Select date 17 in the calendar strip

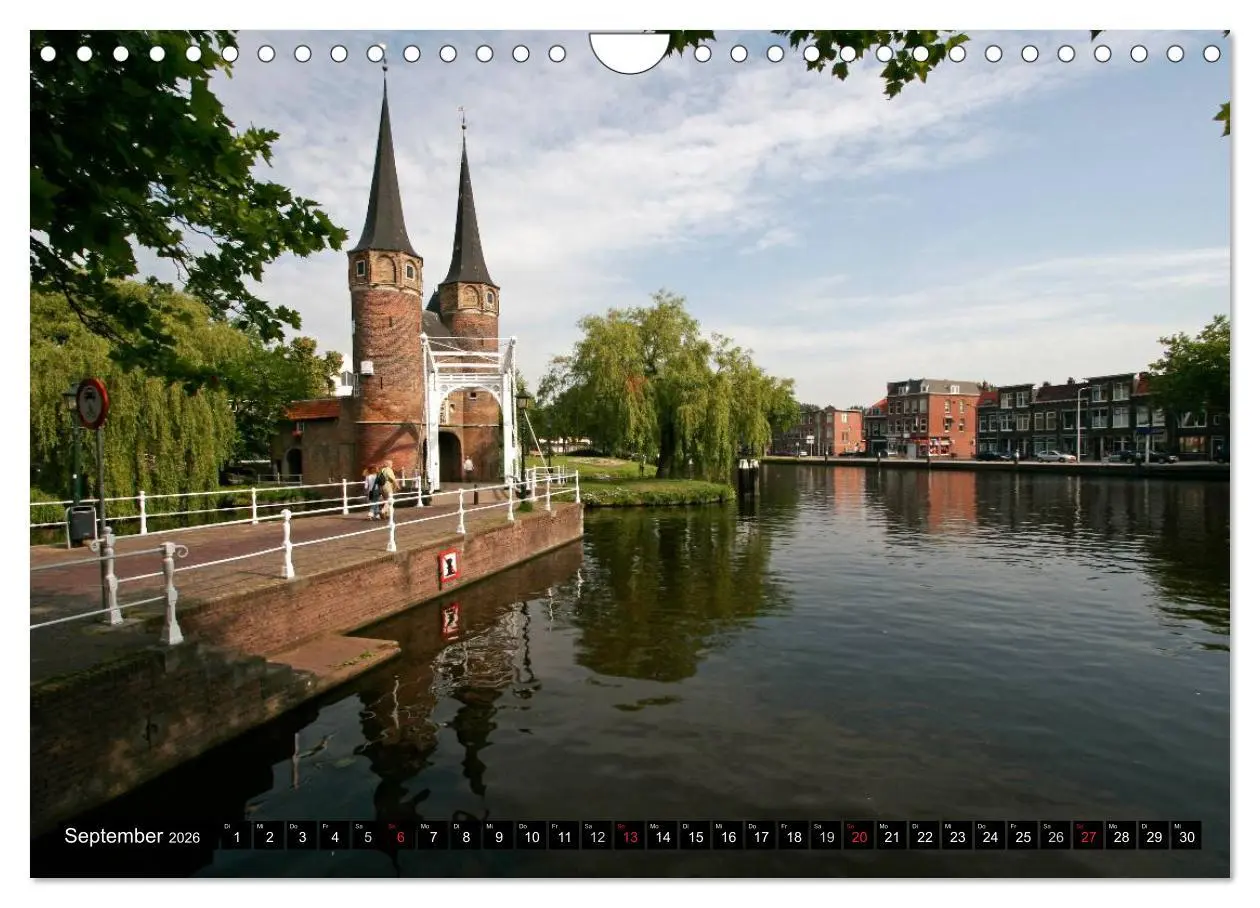click(760, 836)
